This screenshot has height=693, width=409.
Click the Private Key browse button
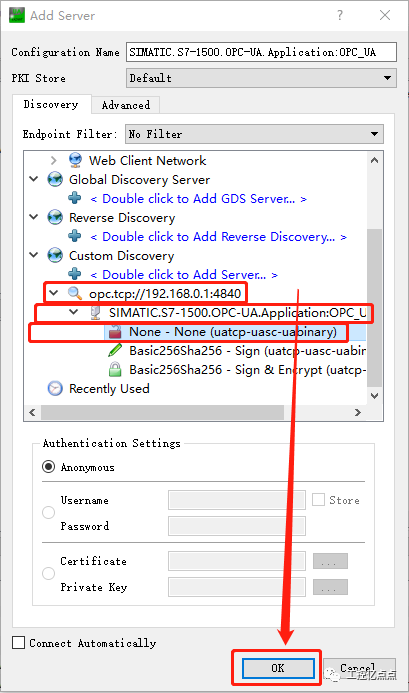tap(330, 587)
